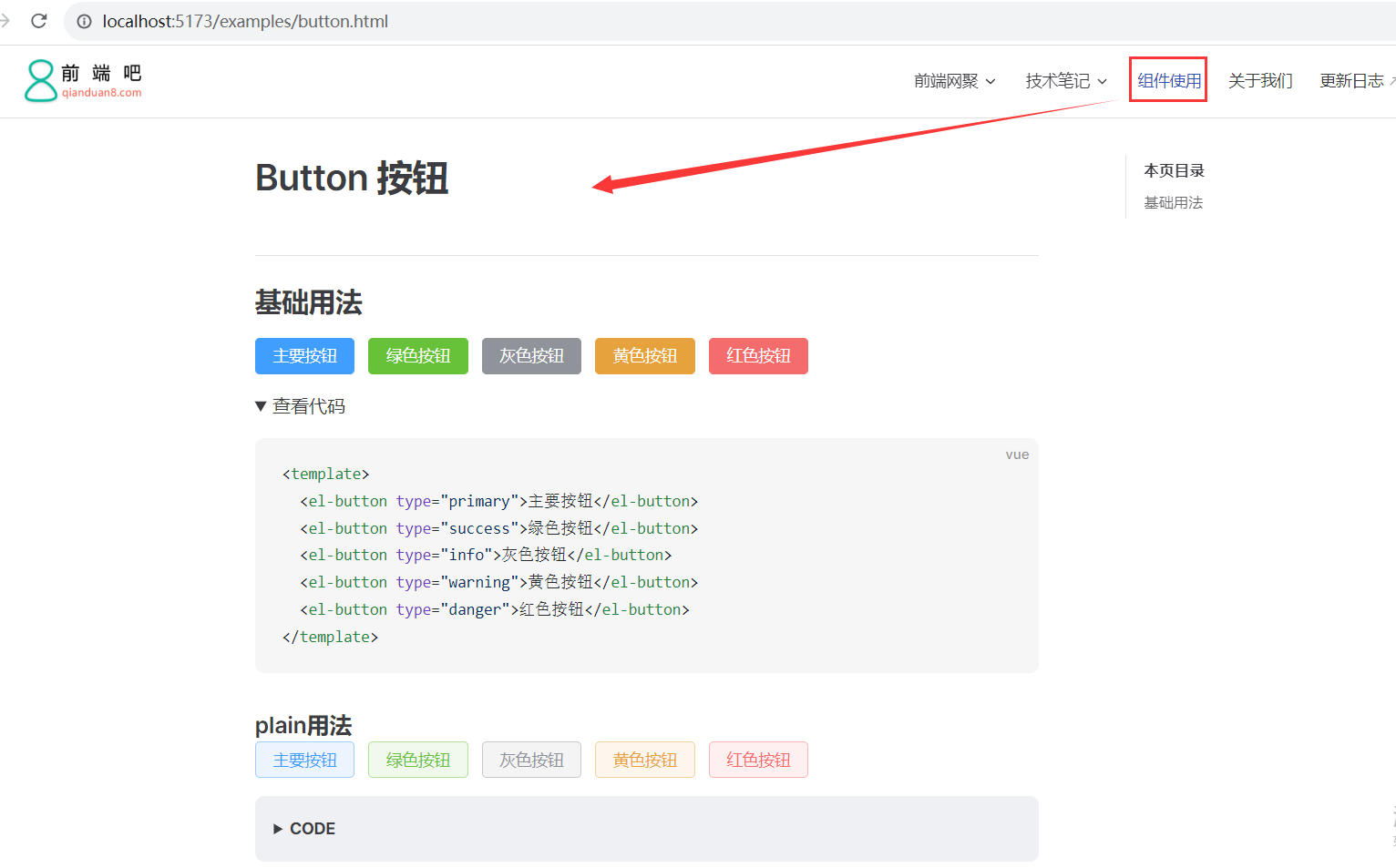Image resolution: width=1396 pixels, height=868 pixels.
Task: Open the 技术笔记 dropdown menu
Action: tap(1066, 81)
